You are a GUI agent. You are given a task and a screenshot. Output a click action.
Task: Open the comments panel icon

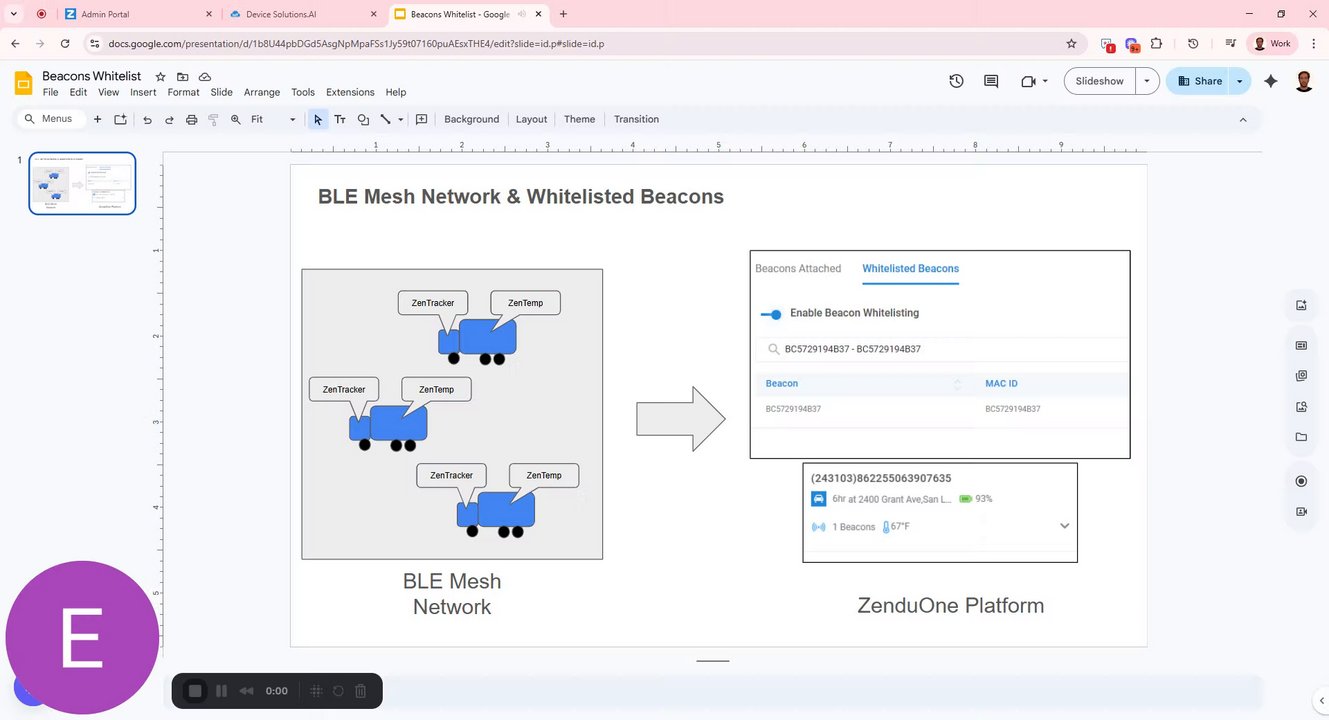point(991,81)
